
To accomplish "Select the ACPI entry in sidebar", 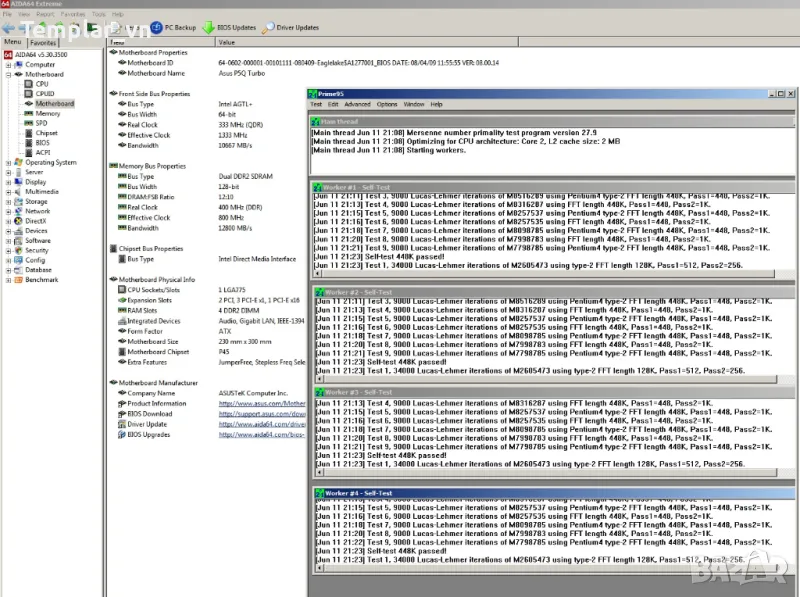I will coord(43,152).
